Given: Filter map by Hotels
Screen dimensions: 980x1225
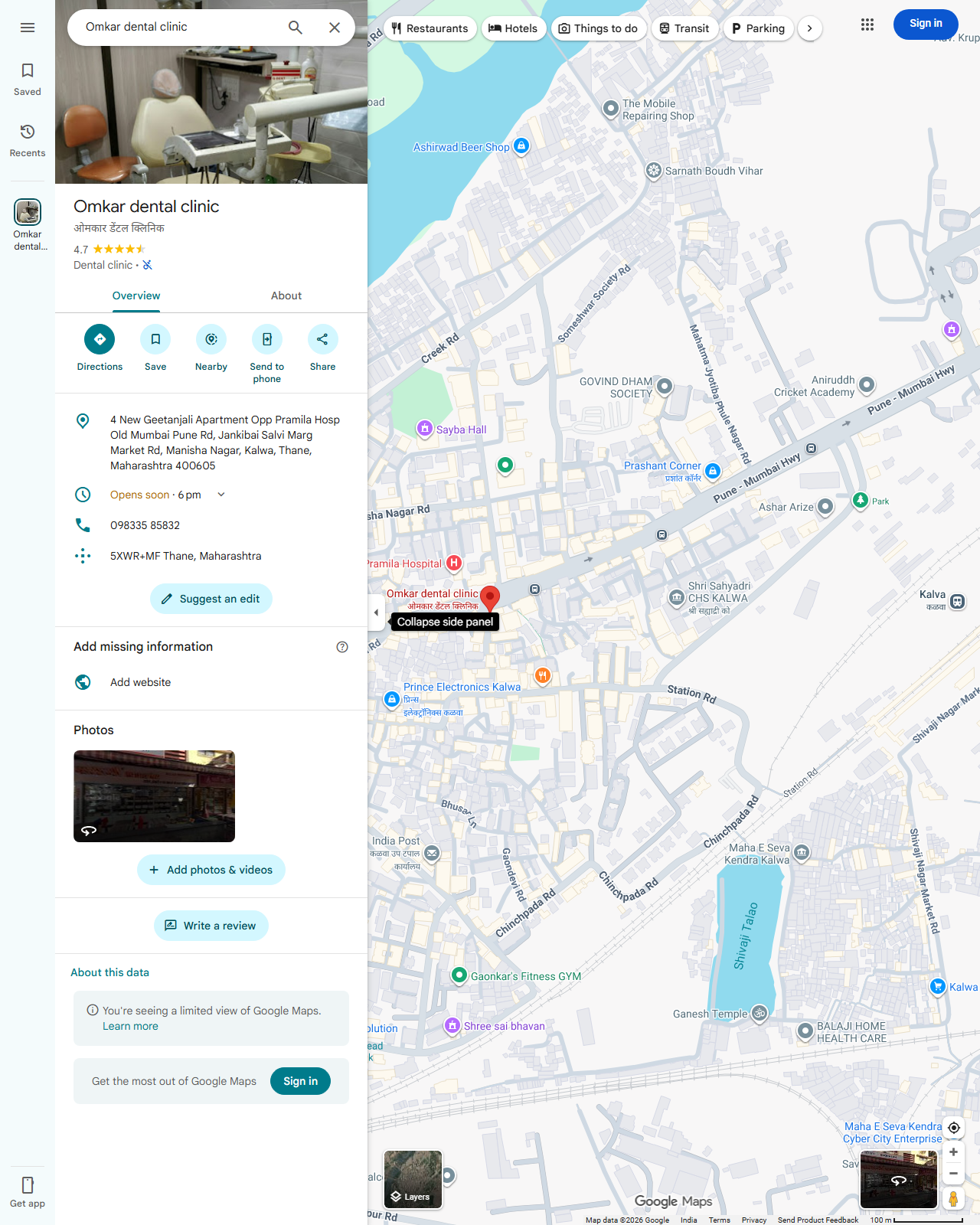Looking at the screenshot, I should point(513,28).
